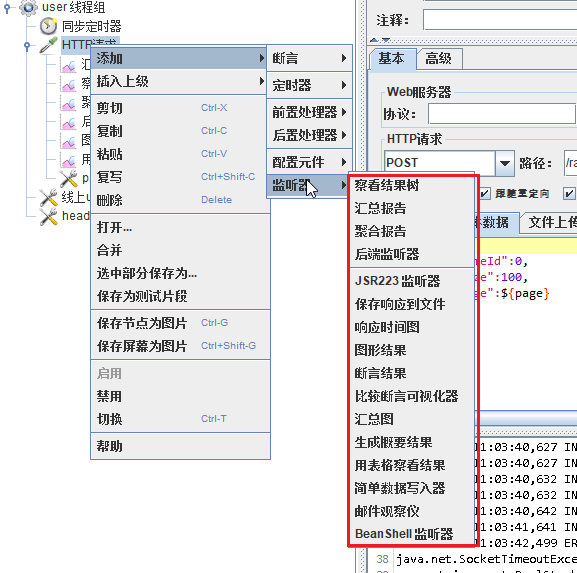Add 聚合报告 listener
Image resolution: width=577 pixels, height=573 pixels.
coord(412,231)
